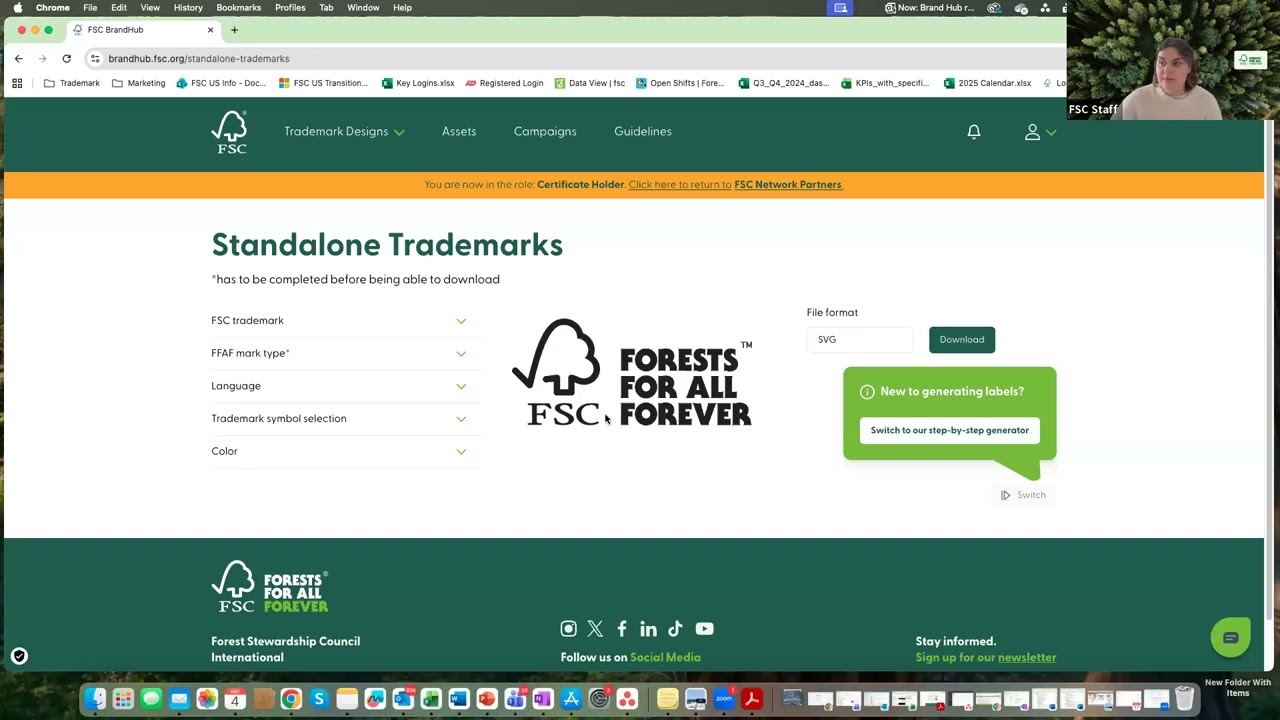Open the 2025 Calendar.xlsx bookmark

point(987,83)
